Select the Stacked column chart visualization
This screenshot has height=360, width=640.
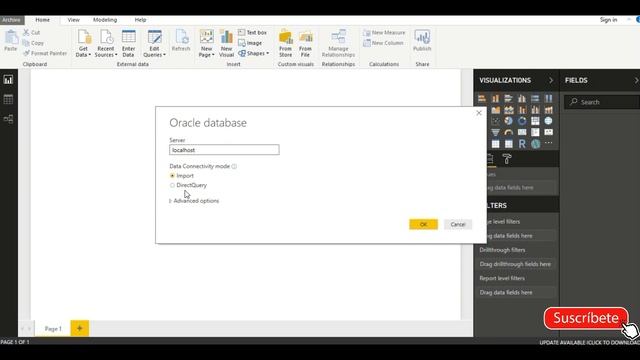pyautogui.click(x=496, y=98)
